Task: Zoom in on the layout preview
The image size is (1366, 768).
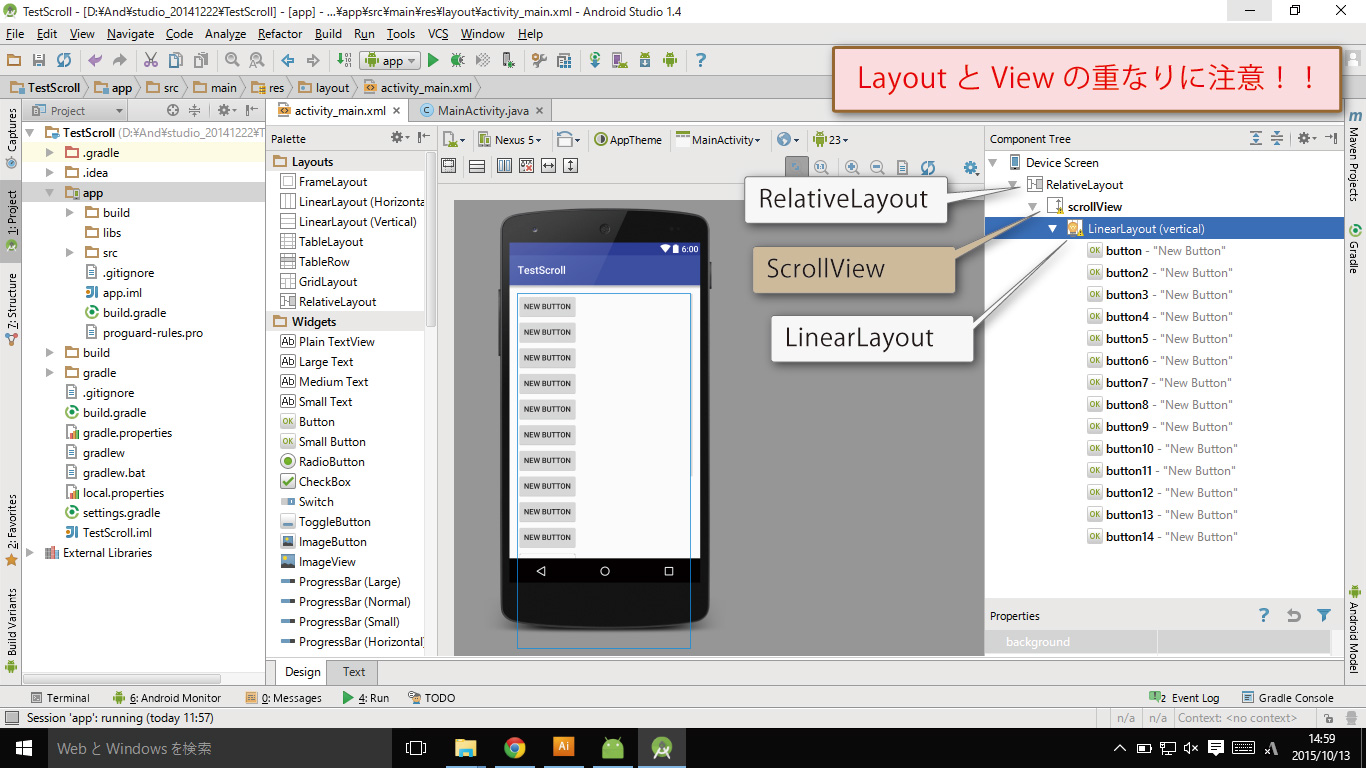Action: (x=852, y=168)
